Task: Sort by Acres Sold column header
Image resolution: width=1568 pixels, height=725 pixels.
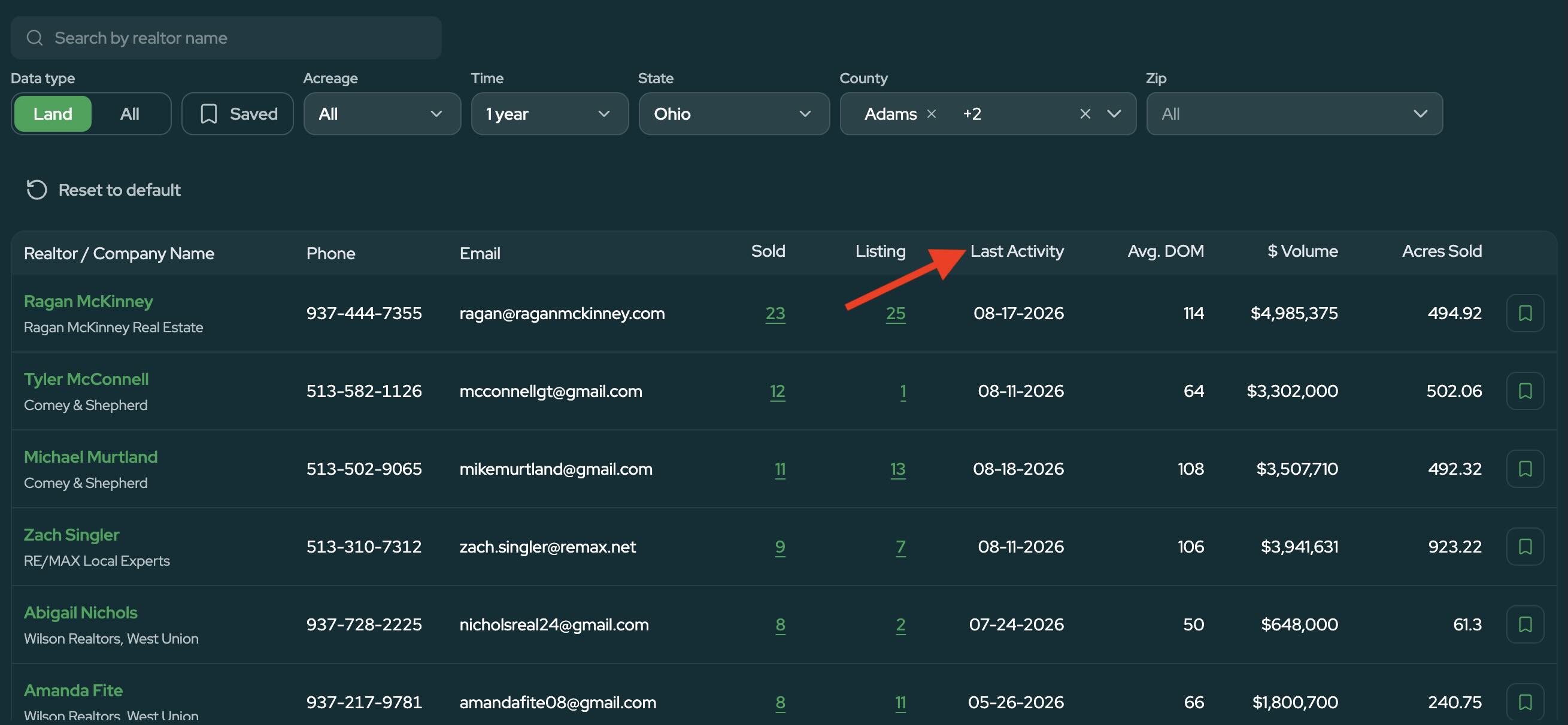Action: (x=1442, y=251)
